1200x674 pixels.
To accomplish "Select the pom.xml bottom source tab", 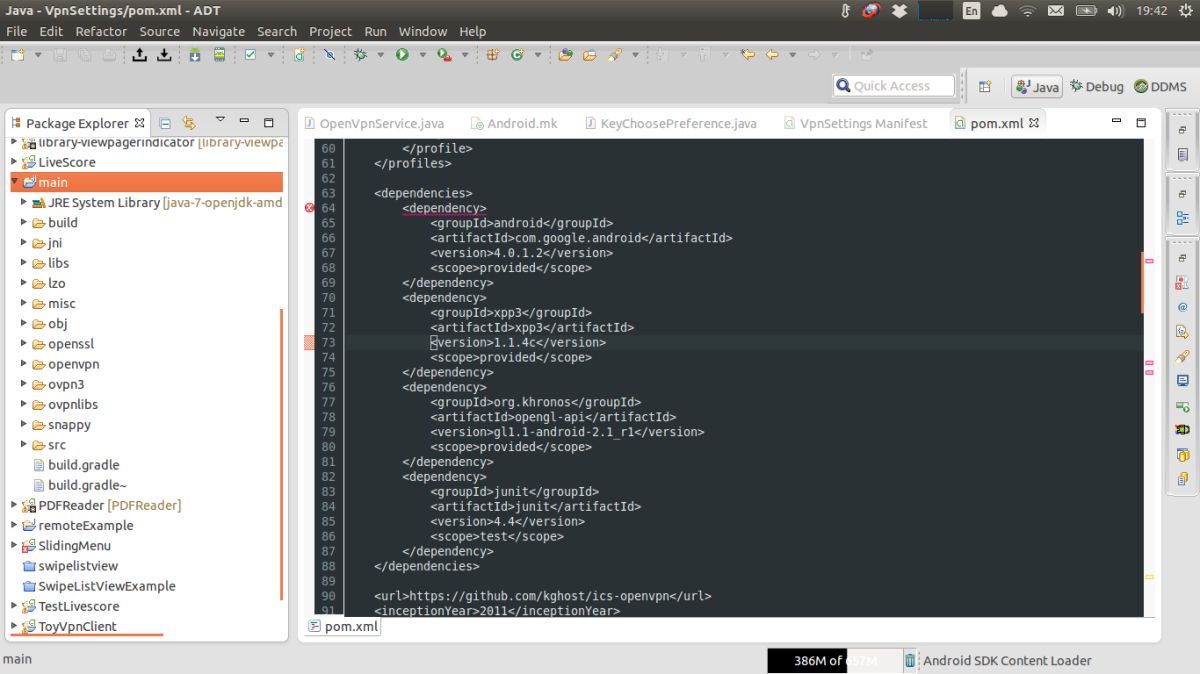I will (x=342, y=626).
